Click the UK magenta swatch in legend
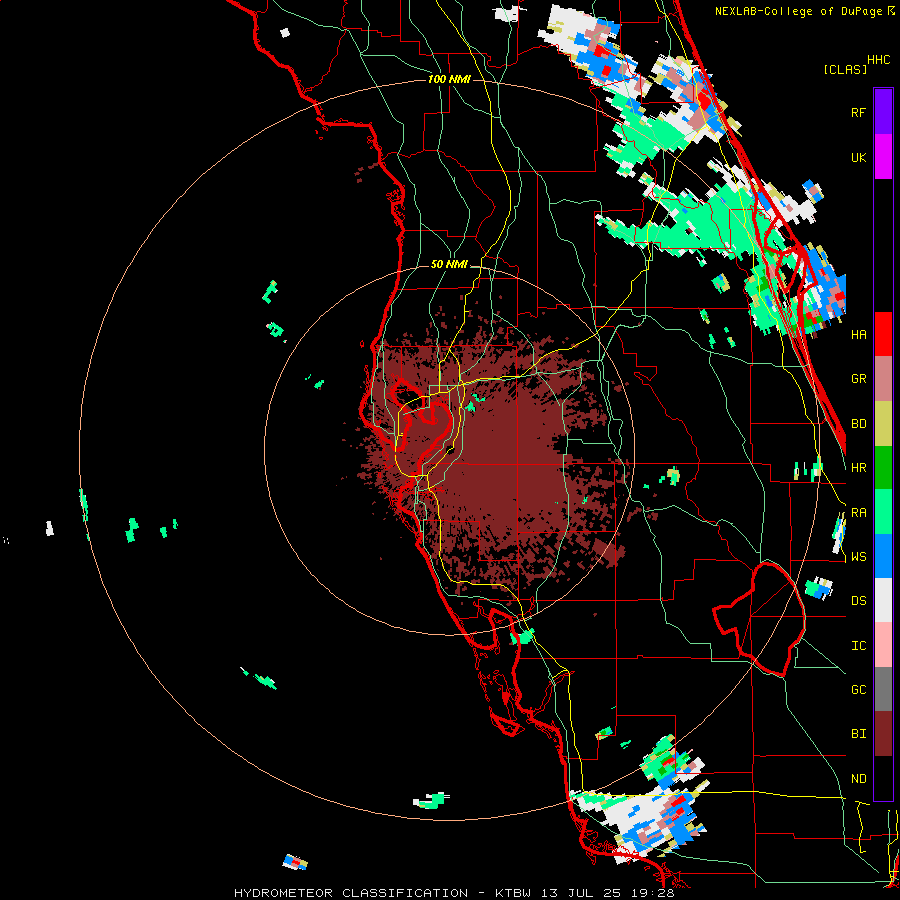Screen dimensions: 900x900 (883, 157)
